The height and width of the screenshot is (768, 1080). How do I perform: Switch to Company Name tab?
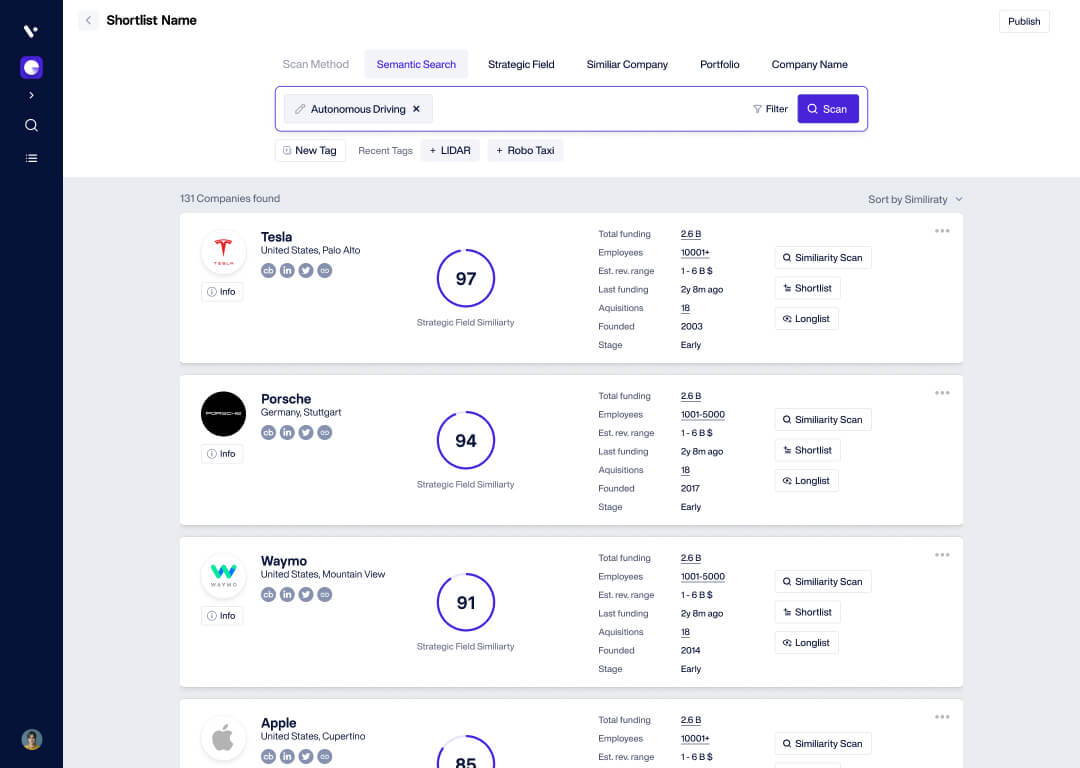click(809, 64)
